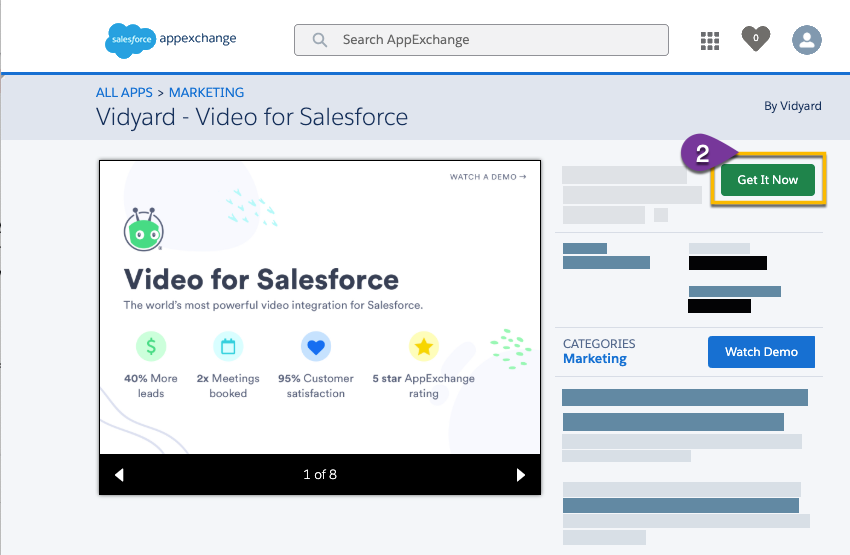Click the Video for Salesforce heading
This screenshot has width=850, height=555.
[x=261, y=280]
